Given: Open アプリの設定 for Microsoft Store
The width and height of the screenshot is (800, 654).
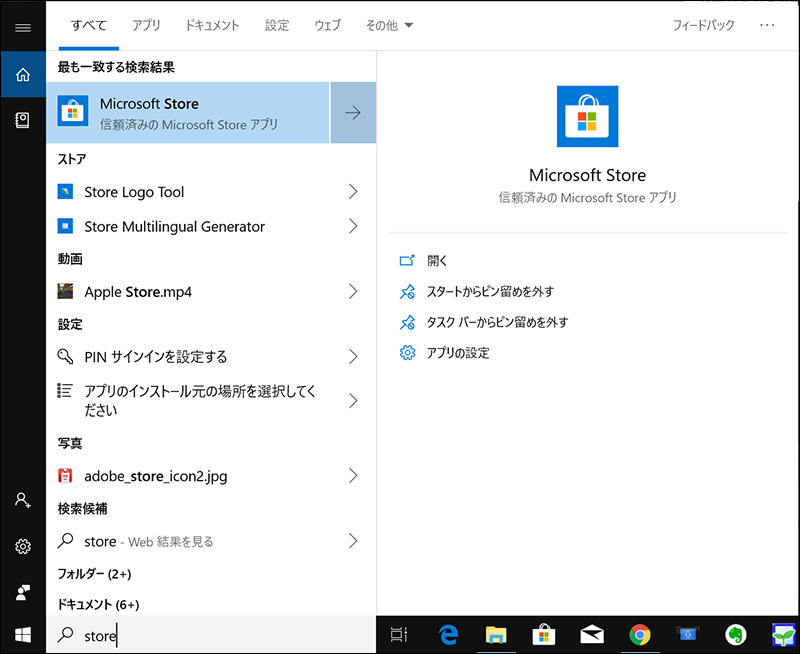Looking at the screenshot, I should point(458,353).
